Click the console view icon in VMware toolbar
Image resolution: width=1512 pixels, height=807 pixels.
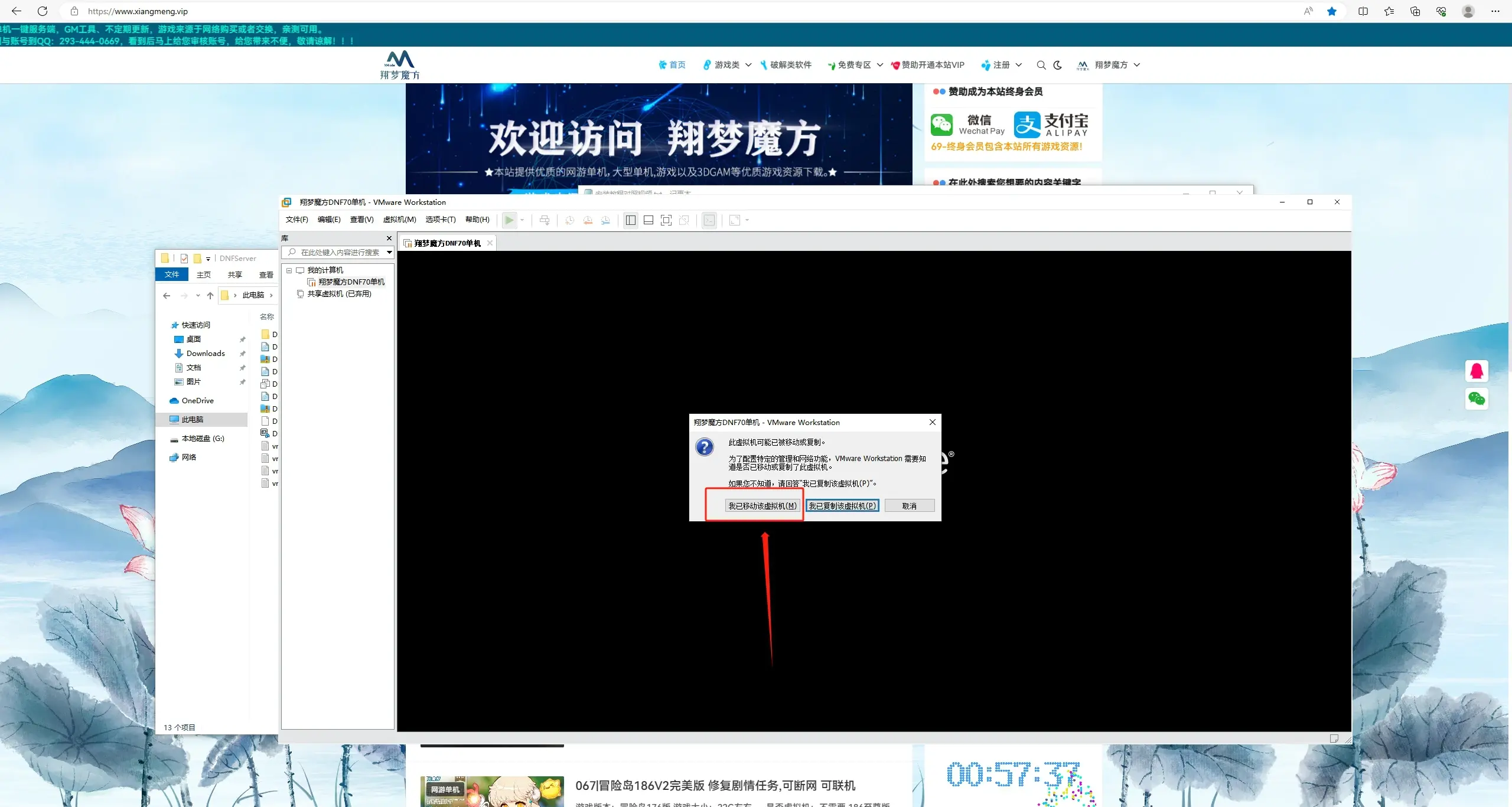709,220
